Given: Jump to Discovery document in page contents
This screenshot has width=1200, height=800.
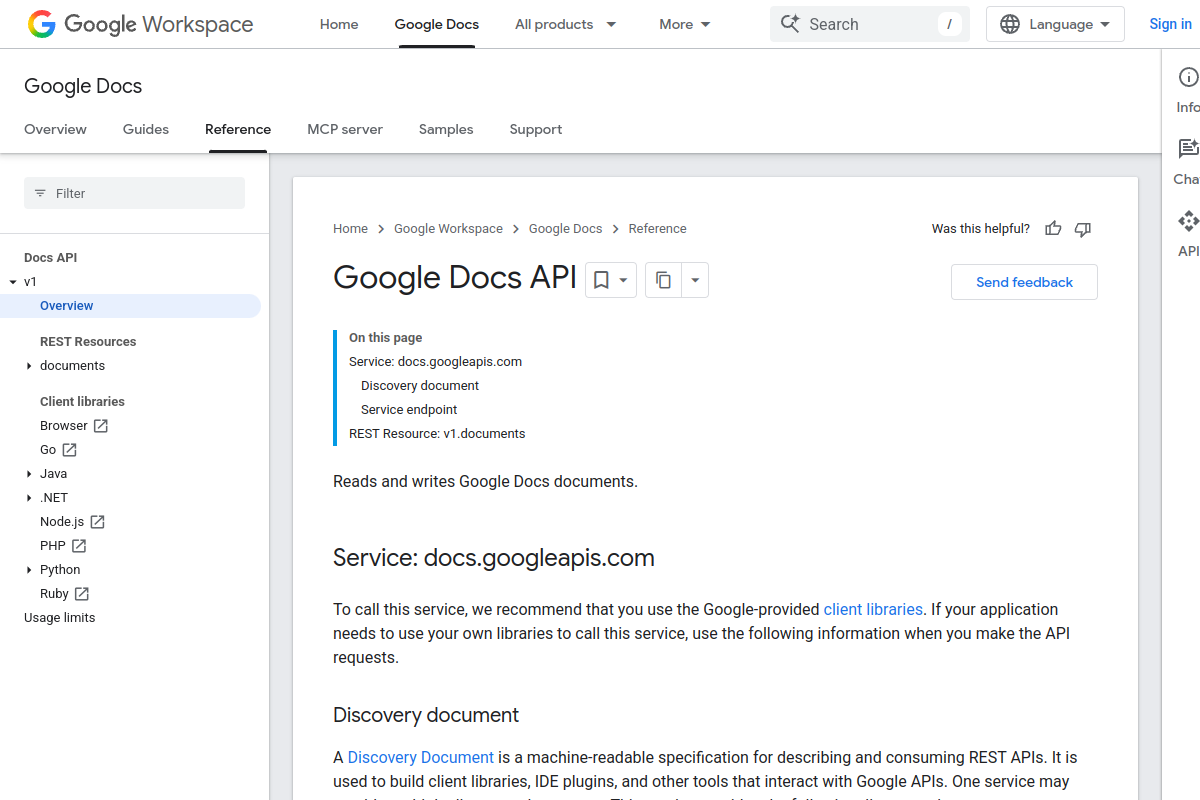Looking at the screenshot, I should [x=420, y=386].
